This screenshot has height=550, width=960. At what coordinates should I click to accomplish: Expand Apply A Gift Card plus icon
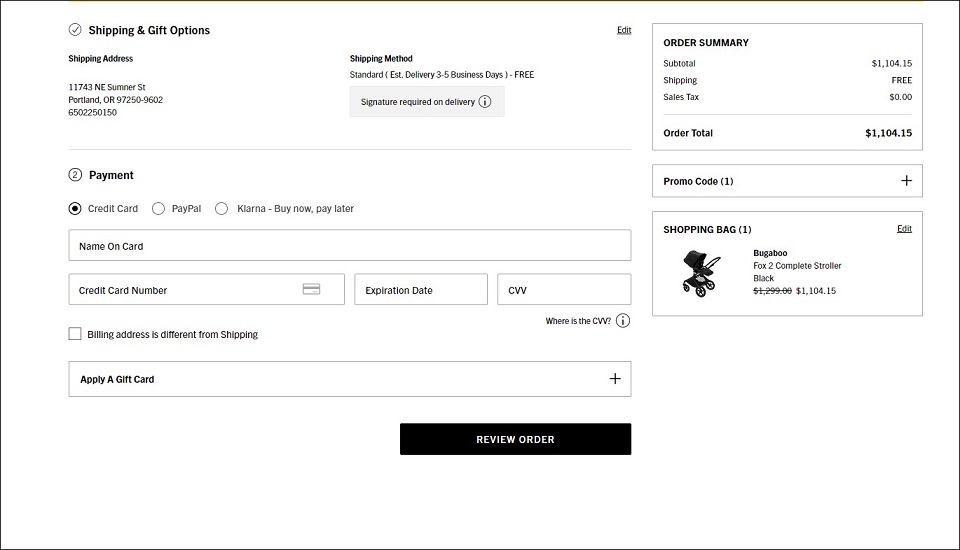click(x=615, y=379)
